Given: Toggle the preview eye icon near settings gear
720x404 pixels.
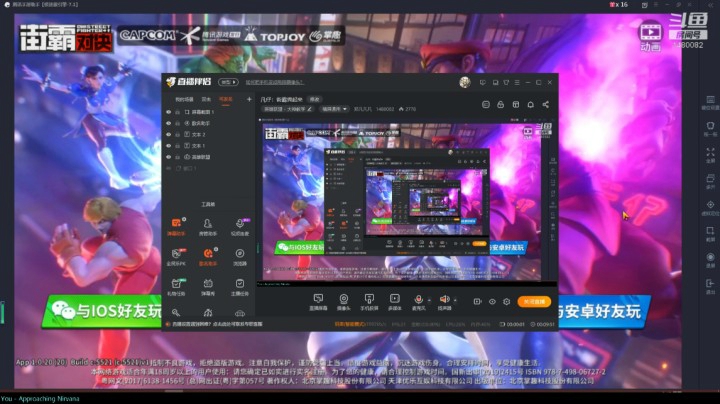Looking at the screenshot, I should coord(492,302).
